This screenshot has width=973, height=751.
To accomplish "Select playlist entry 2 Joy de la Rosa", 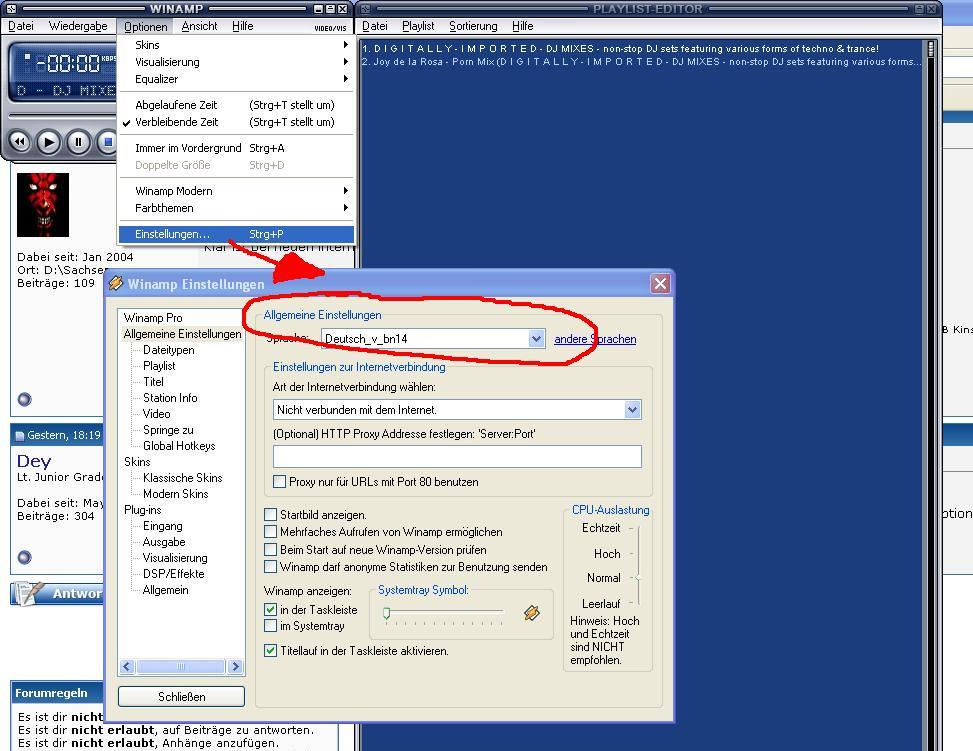I will tap(641, 61).
